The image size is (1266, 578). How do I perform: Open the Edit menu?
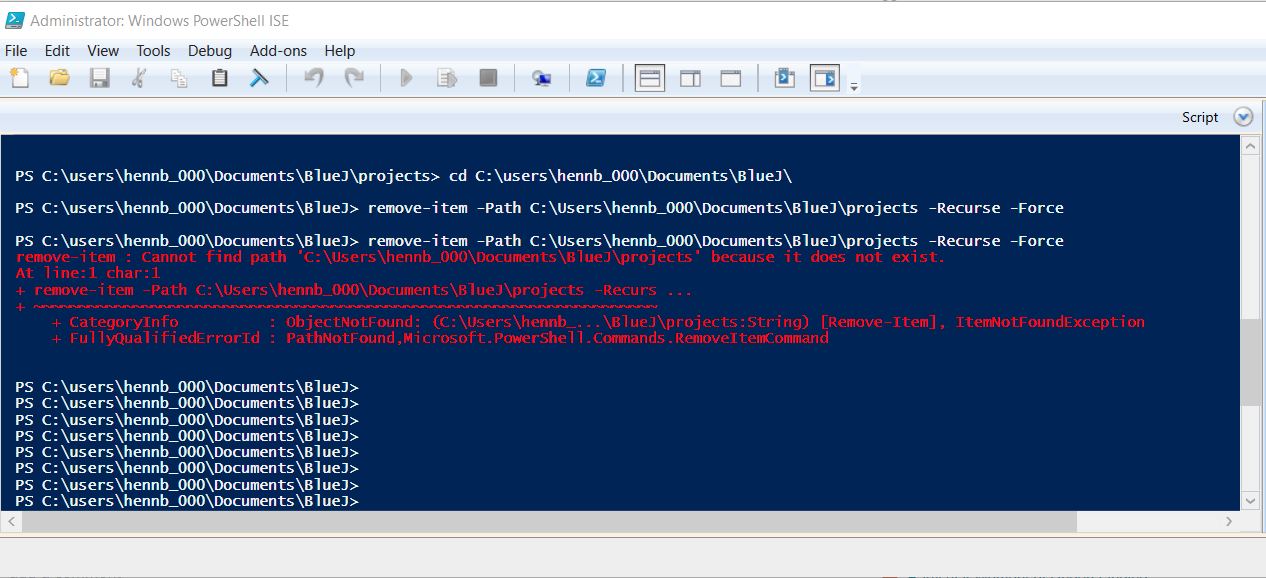tap(57, 51)
